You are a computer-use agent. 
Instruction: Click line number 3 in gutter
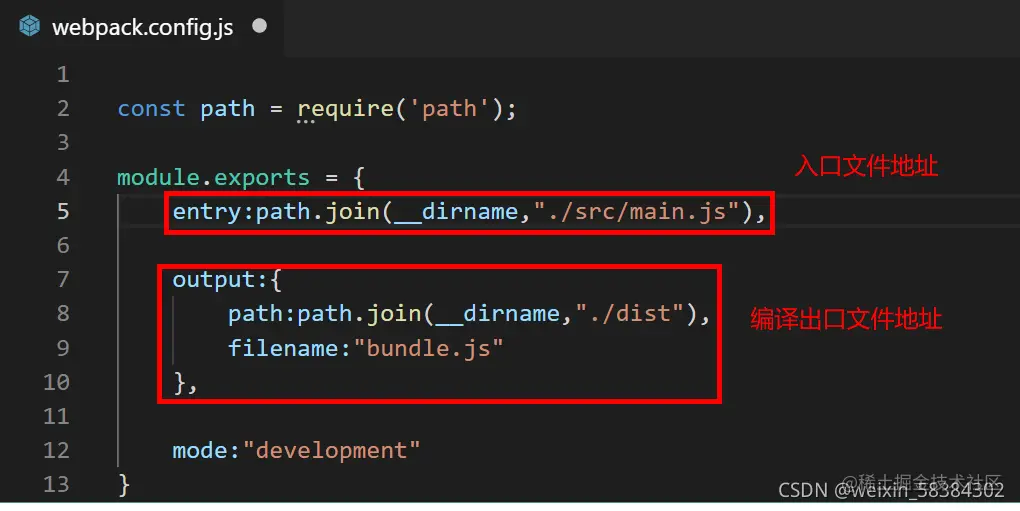(x=63, y=142)
